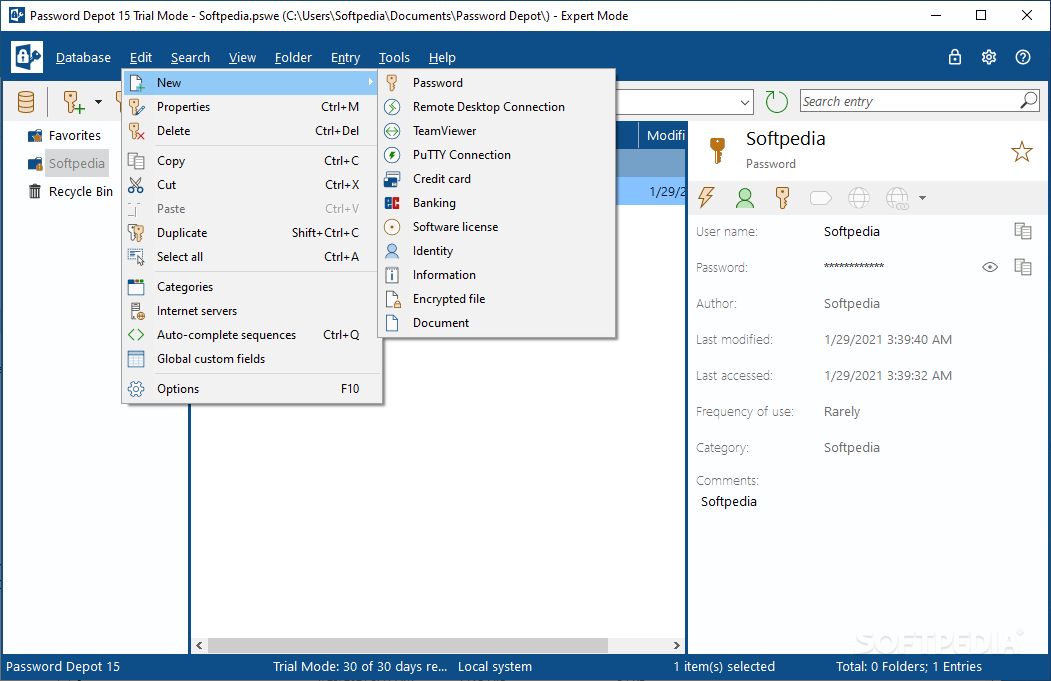Open the Tools menu
The width and height of the screenshot is (1051, 681).
pyautogui.click(x=394, y=58)
